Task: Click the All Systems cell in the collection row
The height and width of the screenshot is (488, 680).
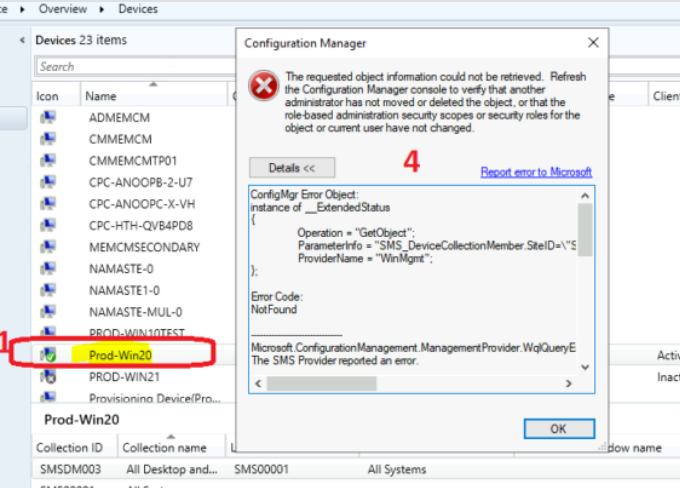Action: (397, 469)
